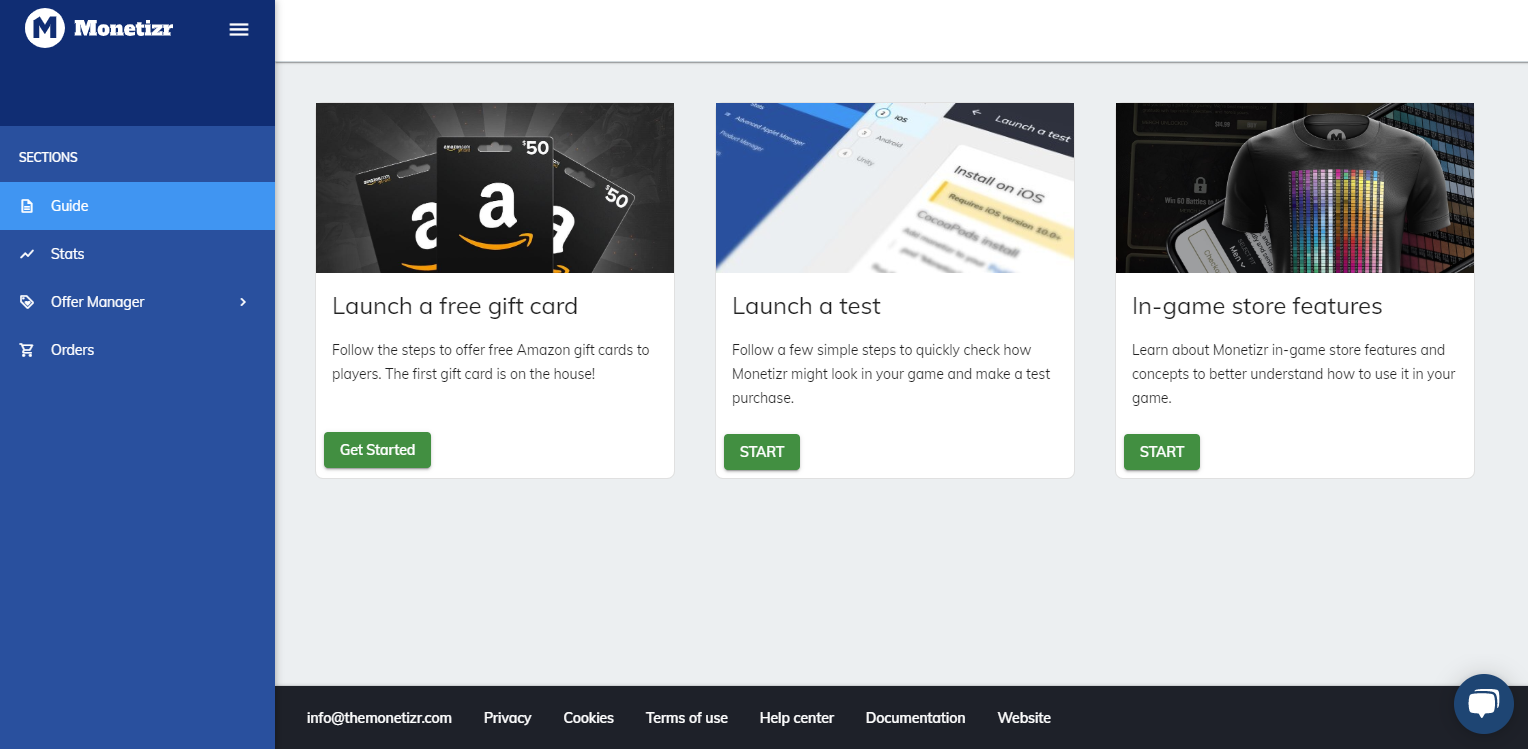1528x749 pixels.
Task: Click the T-shirt store thumbnail
Action: point(1295,188)
